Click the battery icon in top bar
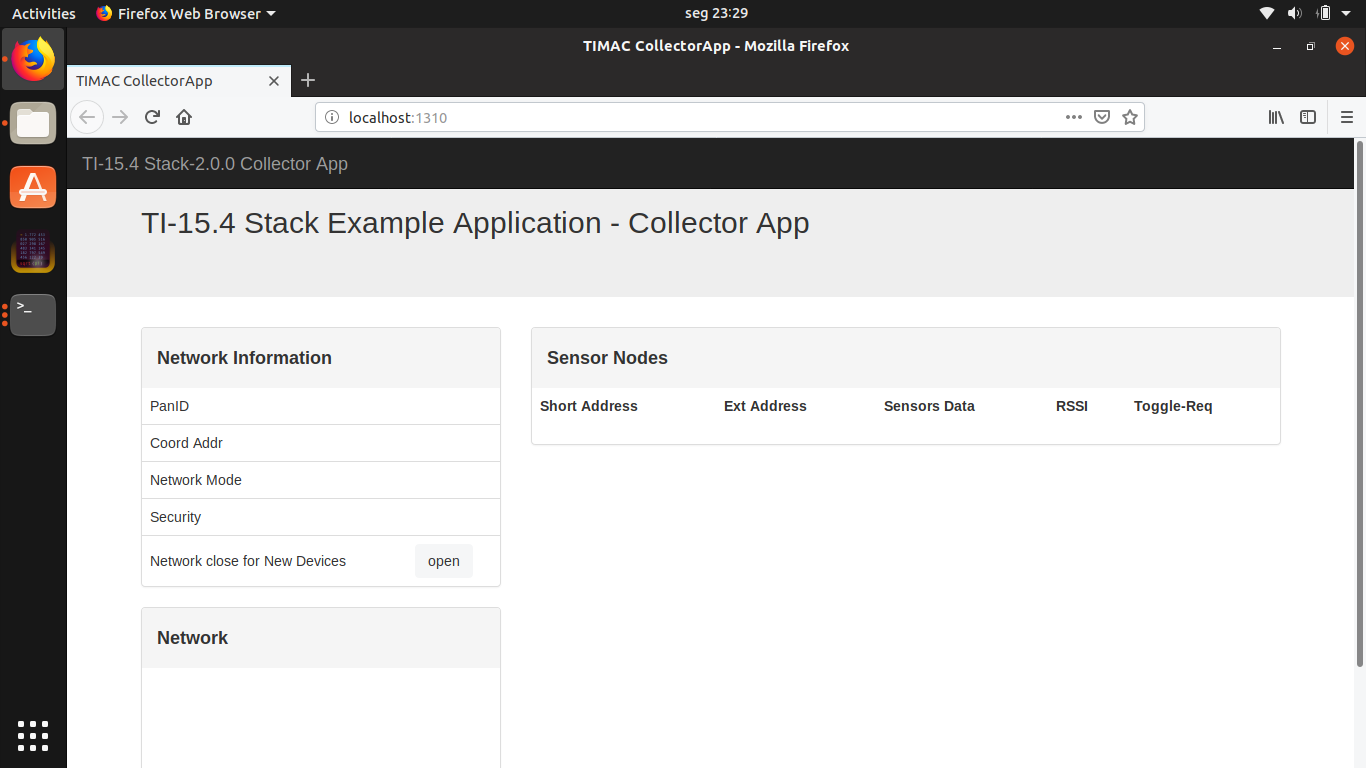 click(x=1324, y=13)
